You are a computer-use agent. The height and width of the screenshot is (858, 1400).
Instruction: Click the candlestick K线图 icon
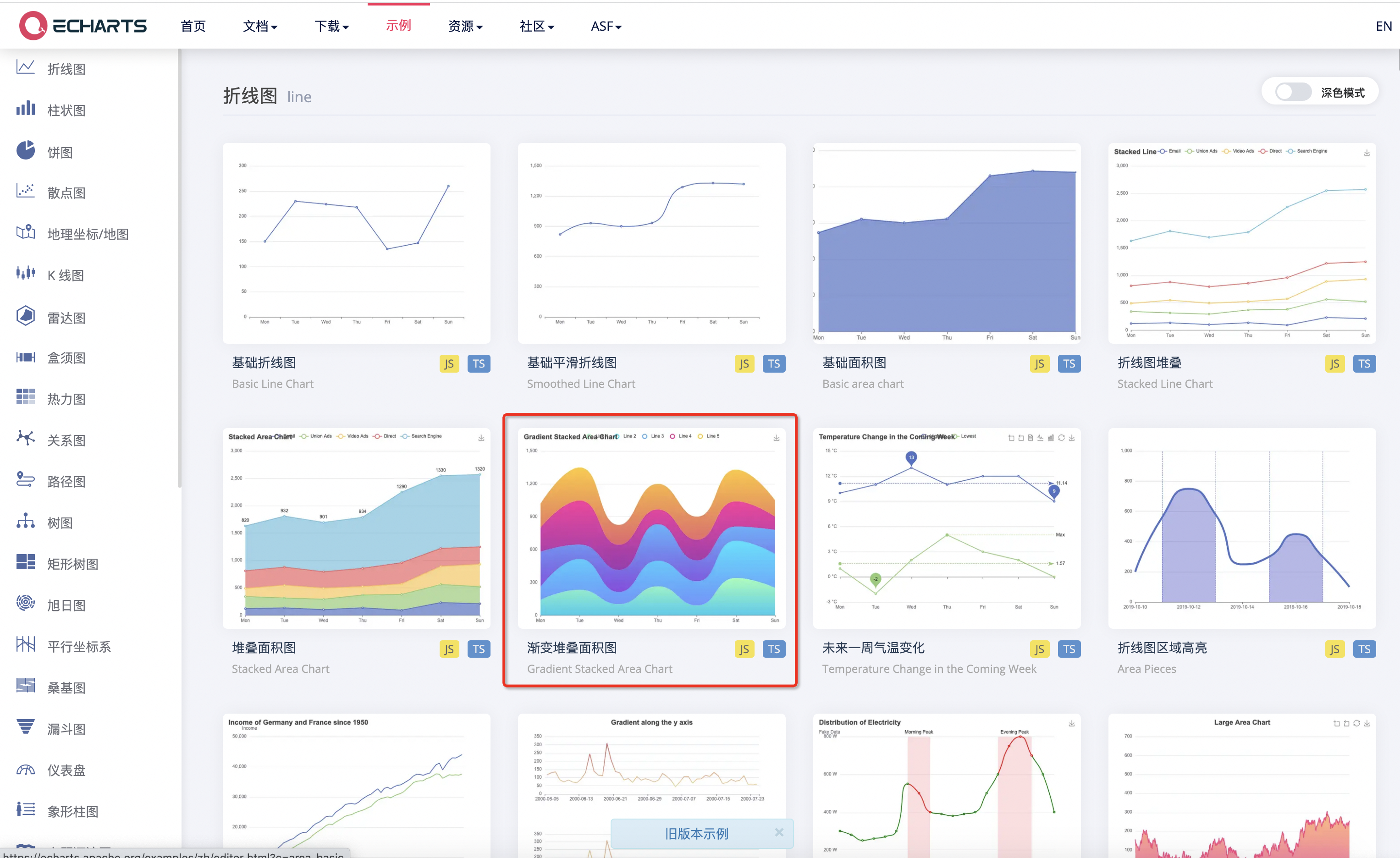[26, 274]
